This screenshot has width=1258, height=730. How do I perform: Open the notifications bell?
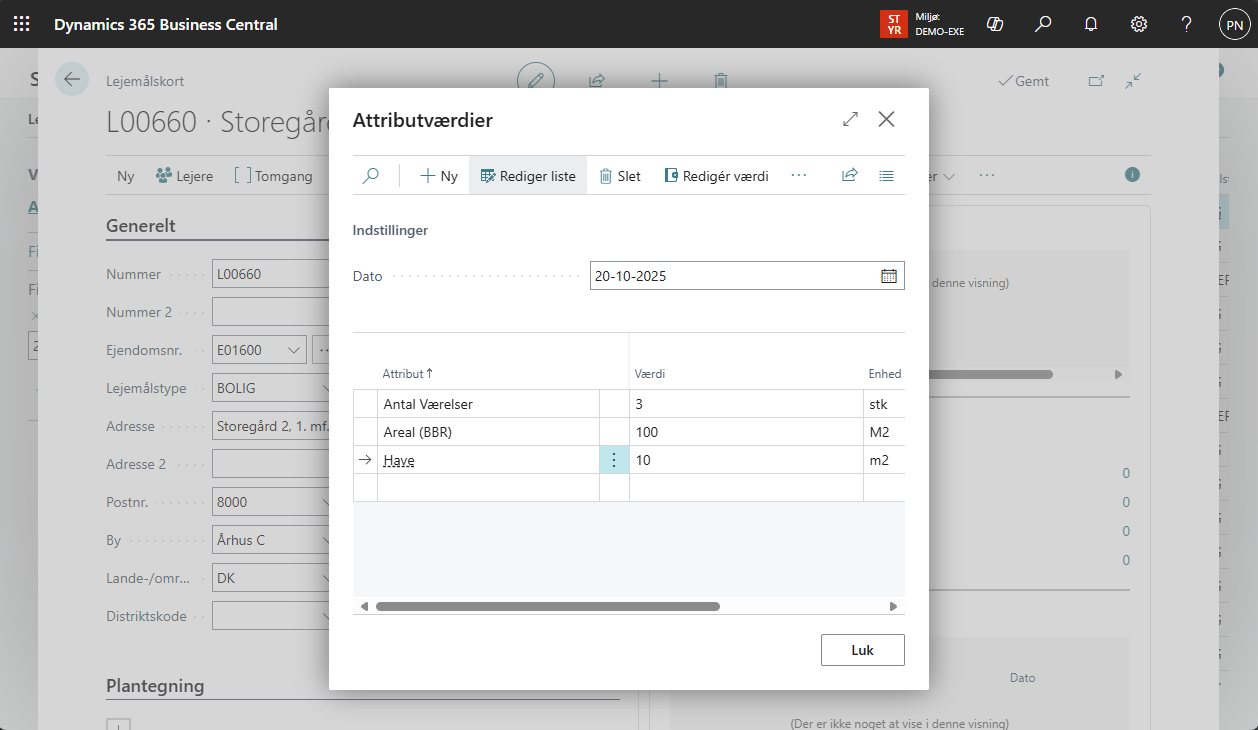[x=1091, y=24]
